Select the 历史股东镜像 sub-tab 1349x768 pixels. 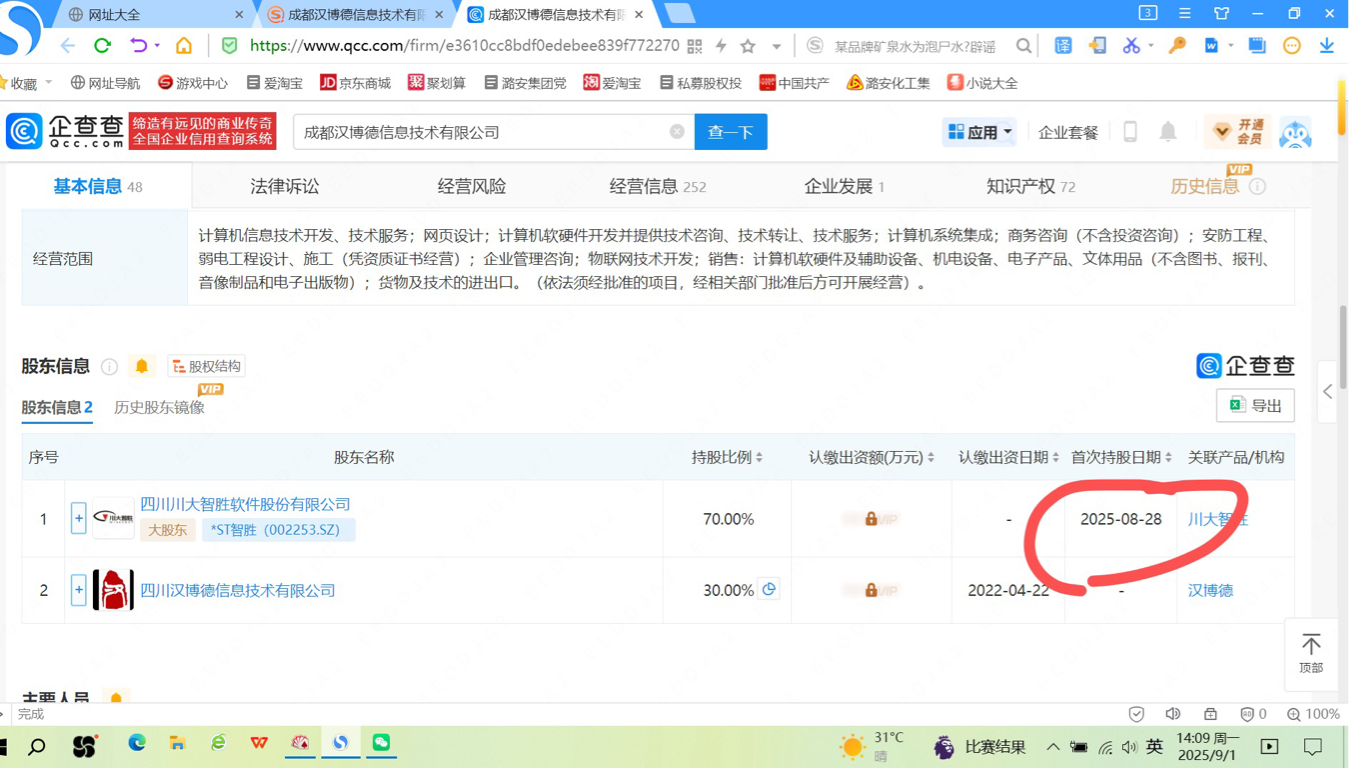coord(159,407)
